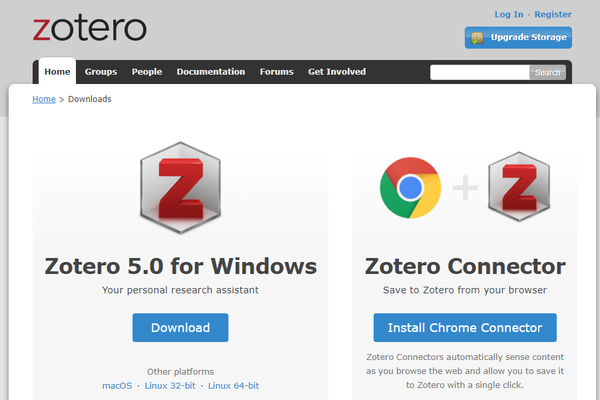Click the Register link
Viewport: 600px width, 400px height.
click(553, 14)
